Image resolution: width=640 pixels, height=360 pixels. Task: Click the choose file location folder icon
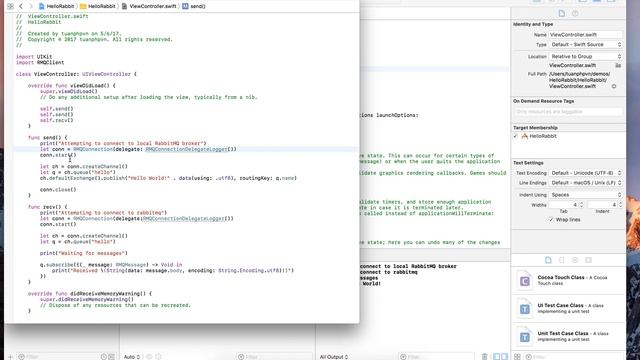pyautogui.click(x=618, y=65)
